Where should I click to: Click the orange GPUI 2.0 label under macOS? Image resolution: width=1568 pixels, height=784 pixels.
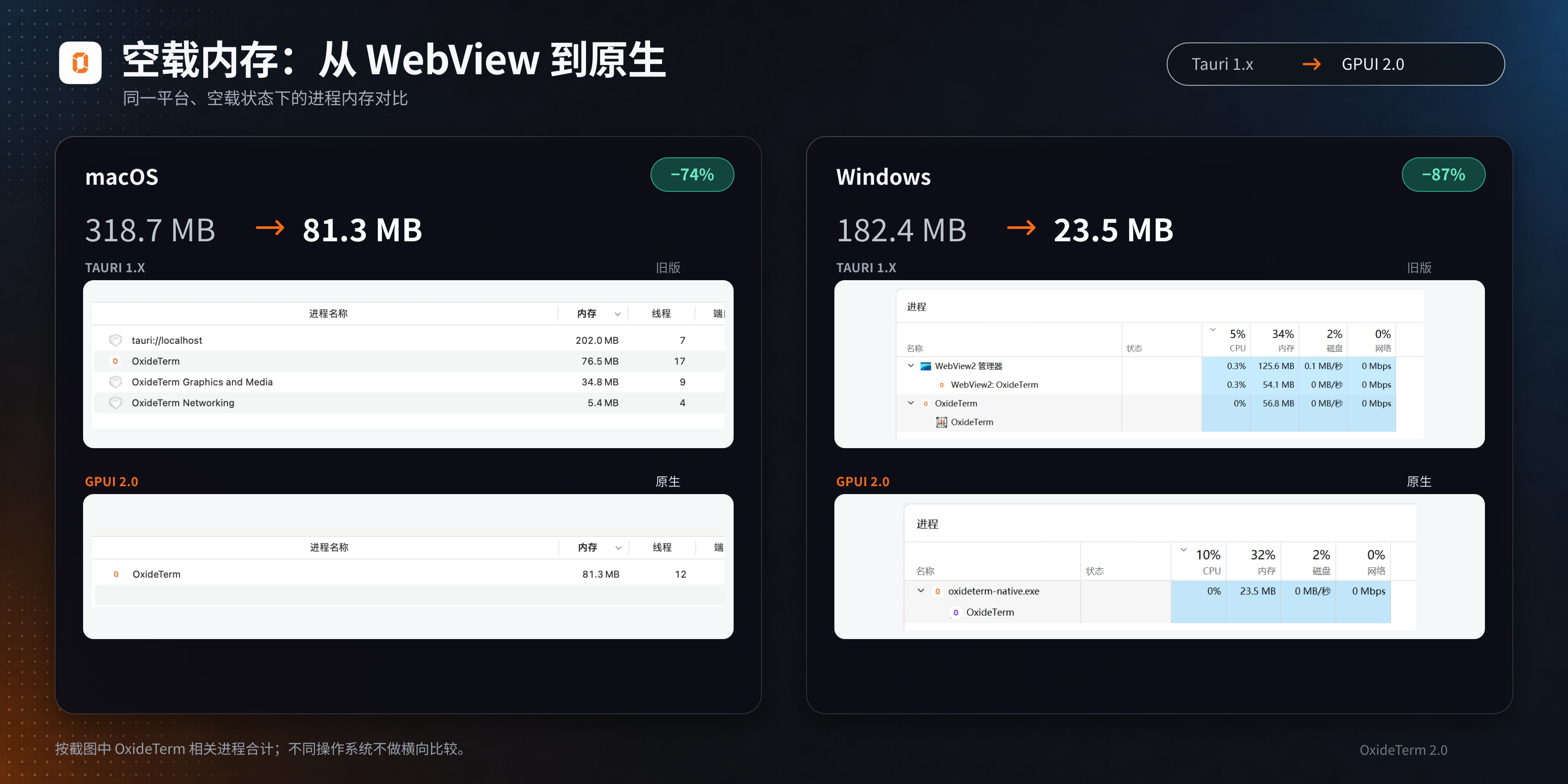(111, 481)
